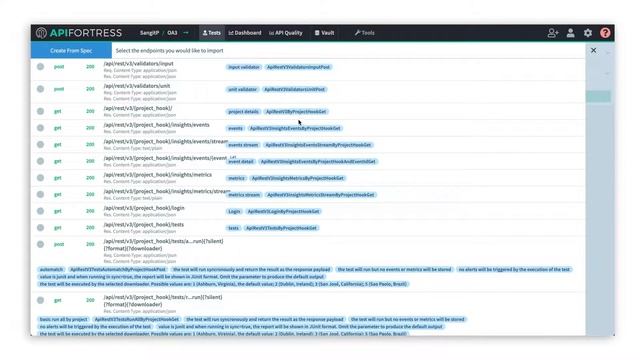Select the insights/events endpoint toggle
Image resolution: width=640 pixels, height=360 pixels.
click(x=40, y=128)
